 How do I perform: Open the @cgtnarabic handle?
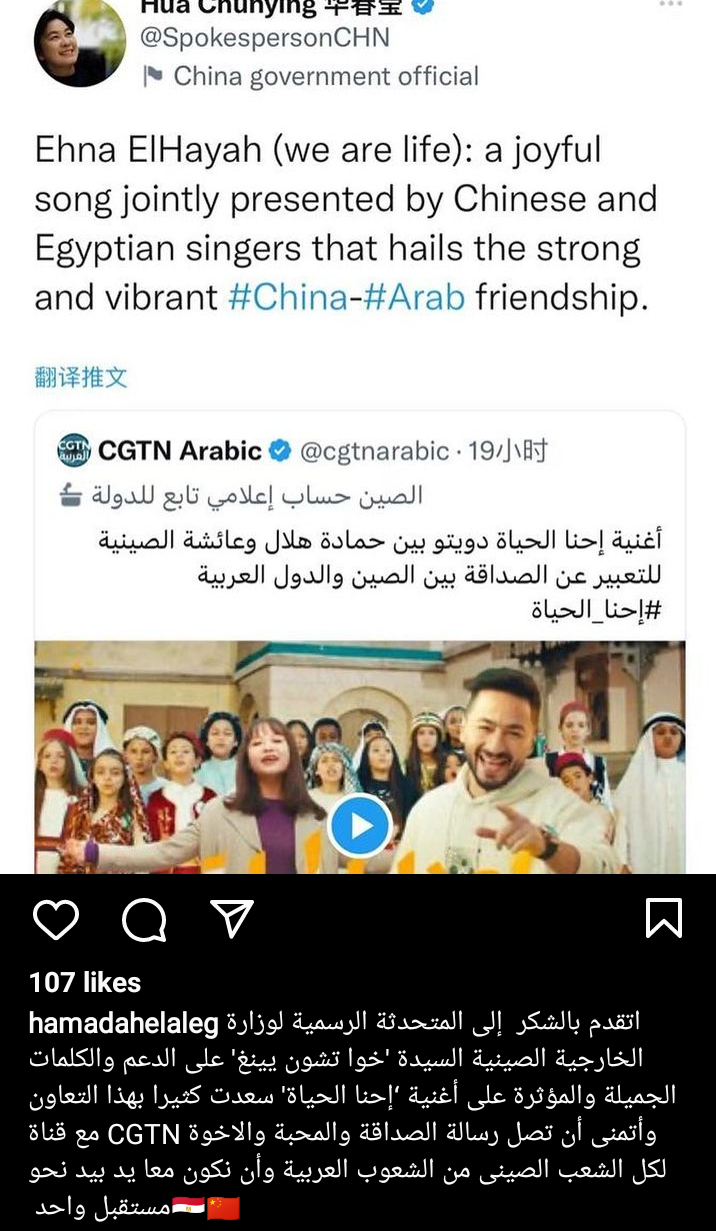(x=375, y=451)
